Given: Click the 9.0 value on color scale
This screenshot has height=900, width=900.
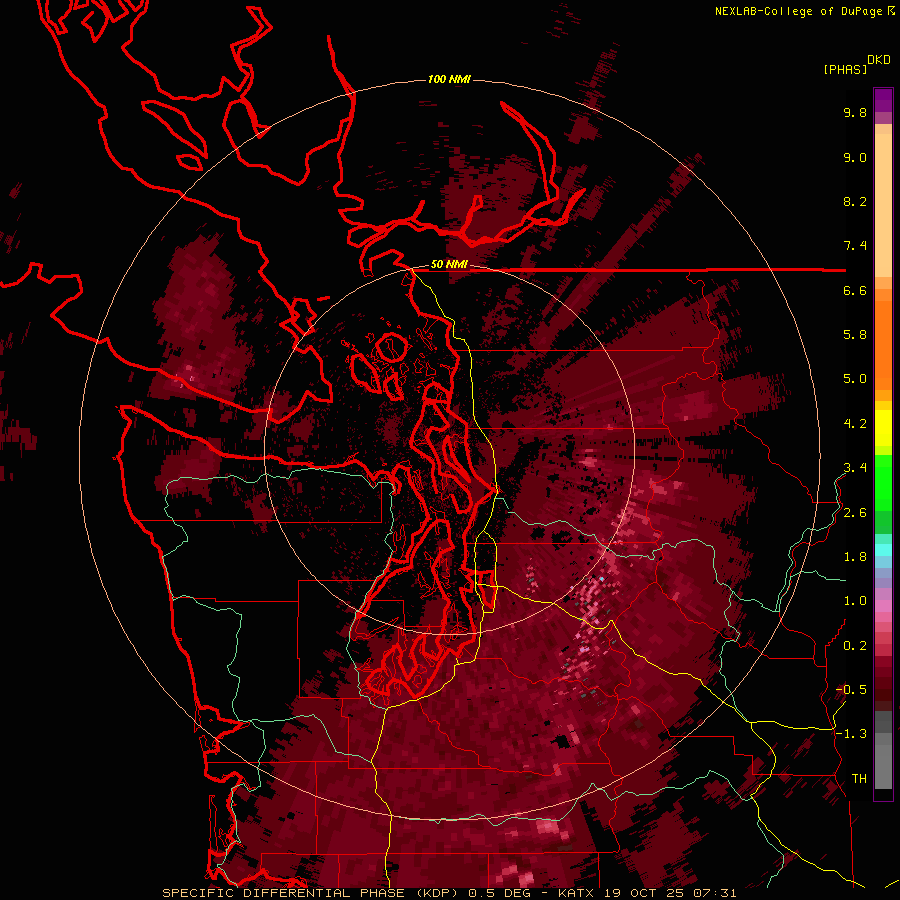Looking at the screenshot, I should [x=855, y=157].
